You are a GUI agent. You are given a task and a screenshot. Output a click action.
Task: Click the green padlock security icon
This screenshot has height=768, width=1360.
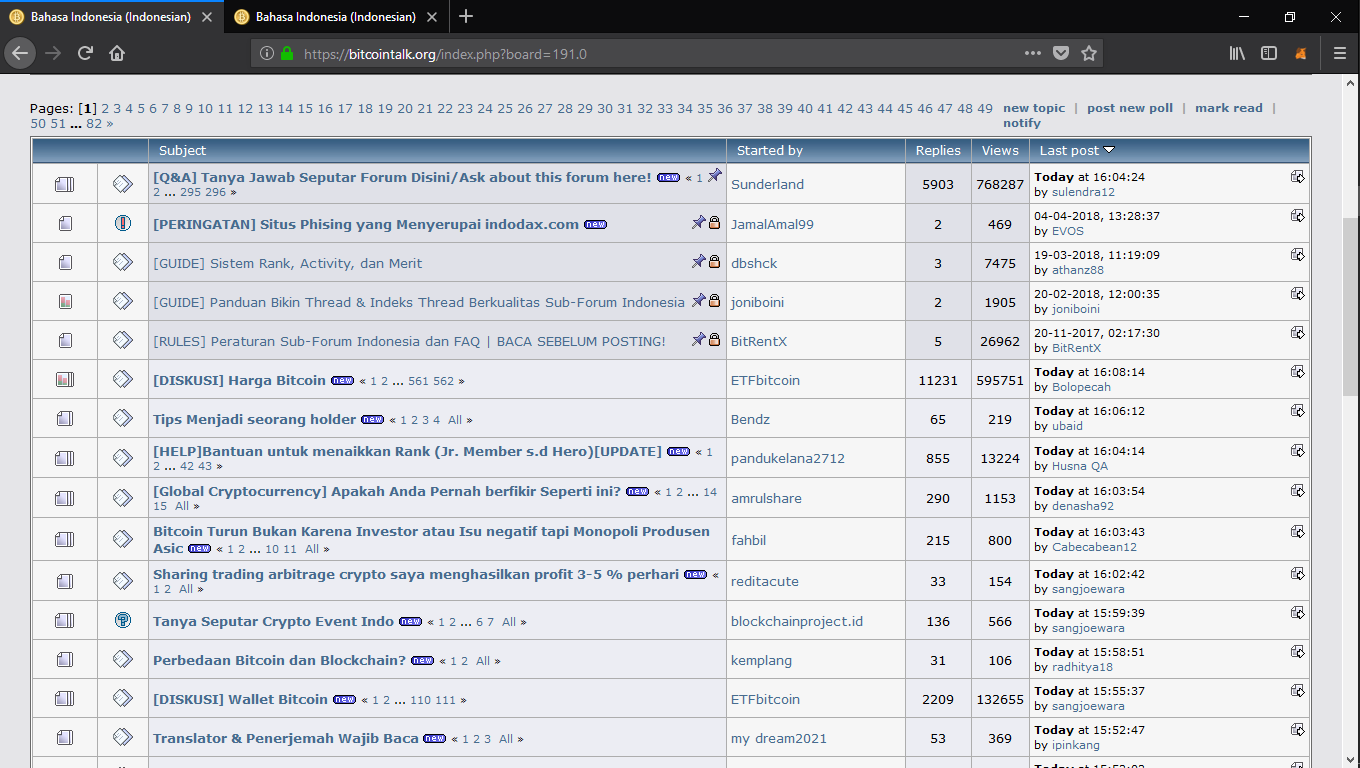coord(287,54)
